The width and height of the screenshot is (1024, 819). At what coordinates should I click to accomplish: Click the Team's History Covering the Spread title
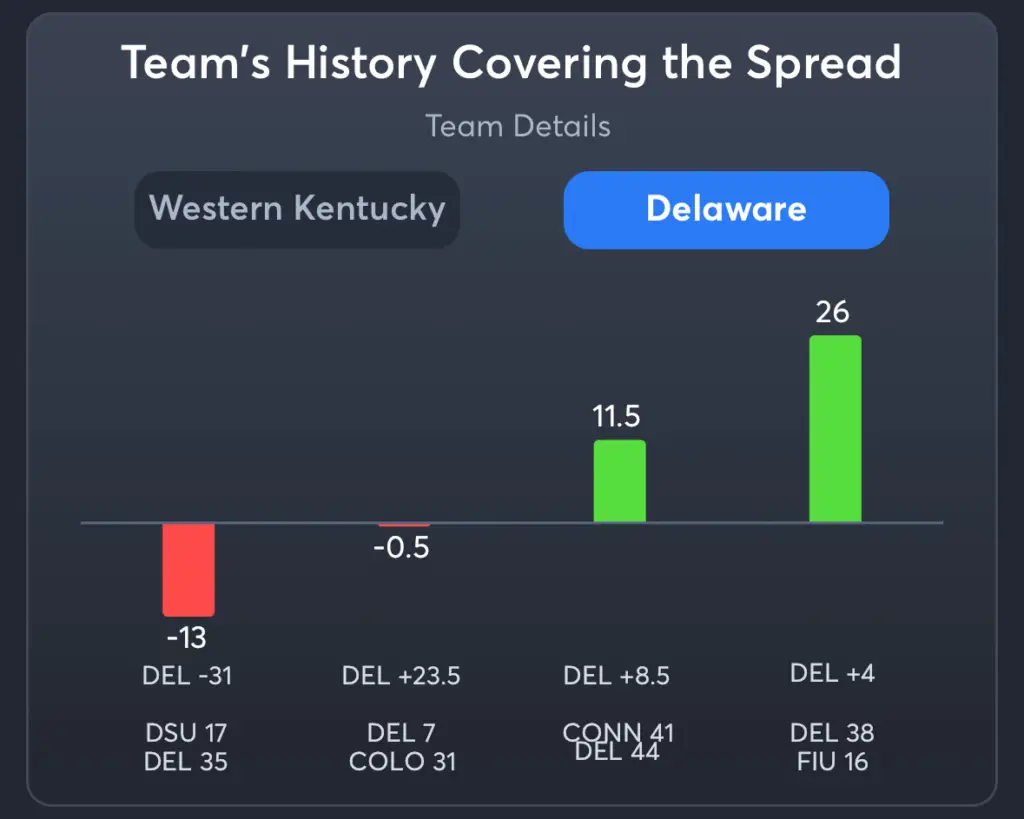[511, 63]
